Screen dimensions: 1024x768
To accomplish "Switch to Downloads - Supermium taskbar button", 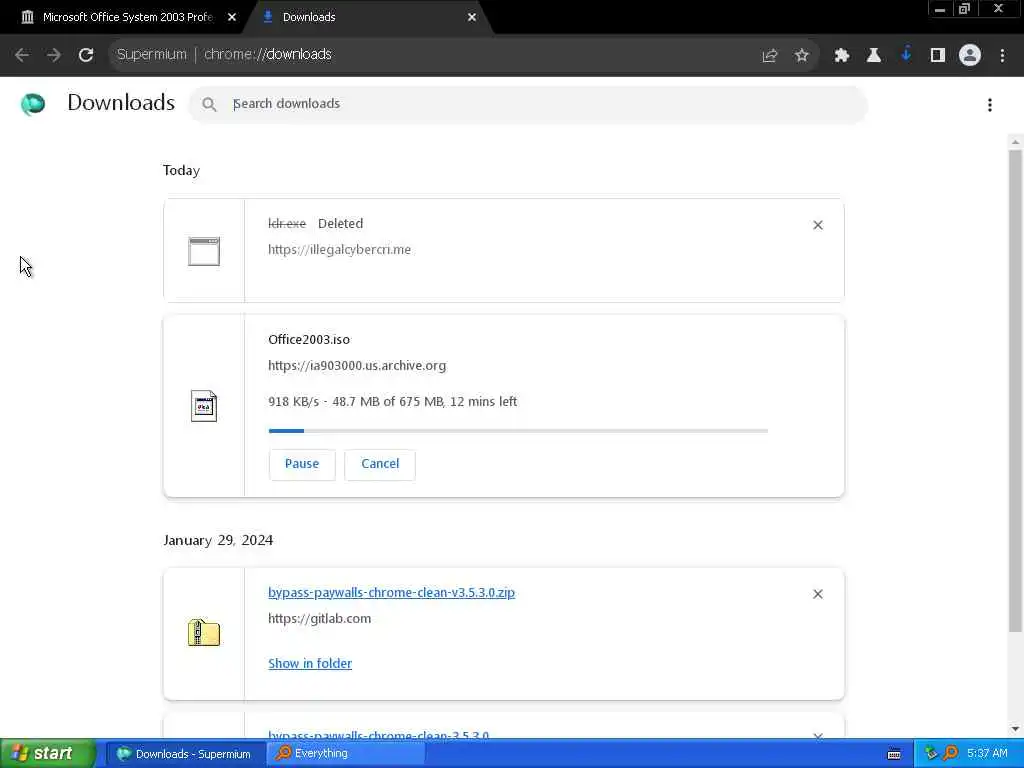I will (x=185, y=754).
